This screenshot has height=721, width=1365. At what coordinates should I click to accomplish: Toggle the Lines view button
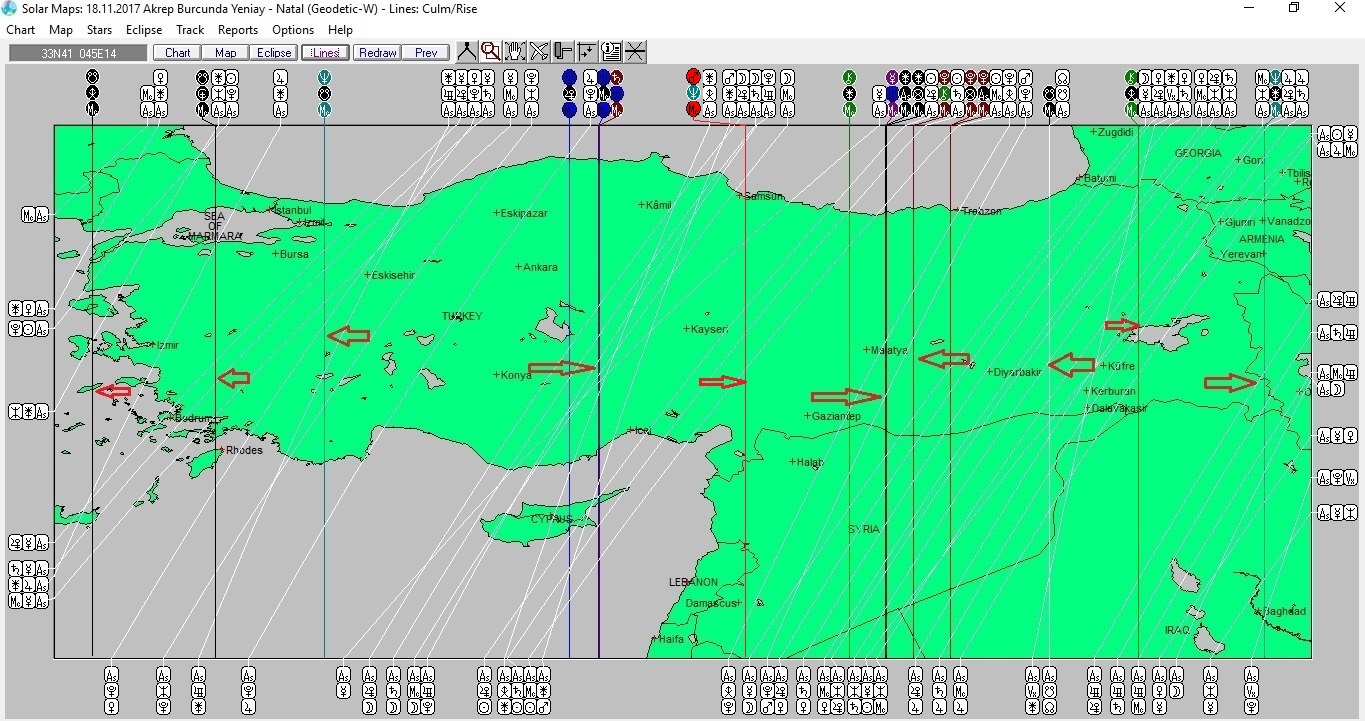(x=326, y=53)
